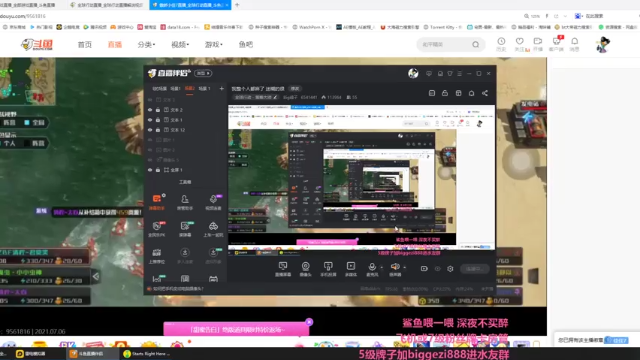Toggle the eye visibility of source 全屏 1
This screenshot has height=360, width=640.
coord(150,170)
